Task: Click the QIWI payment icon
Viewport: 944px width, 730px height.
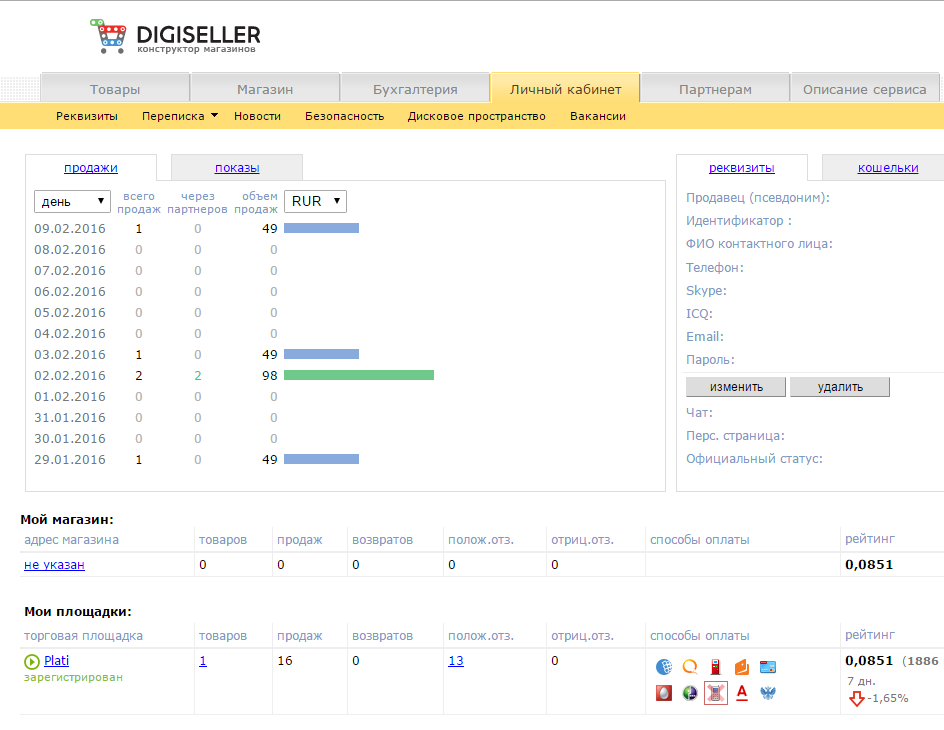Action: [689, 667]
